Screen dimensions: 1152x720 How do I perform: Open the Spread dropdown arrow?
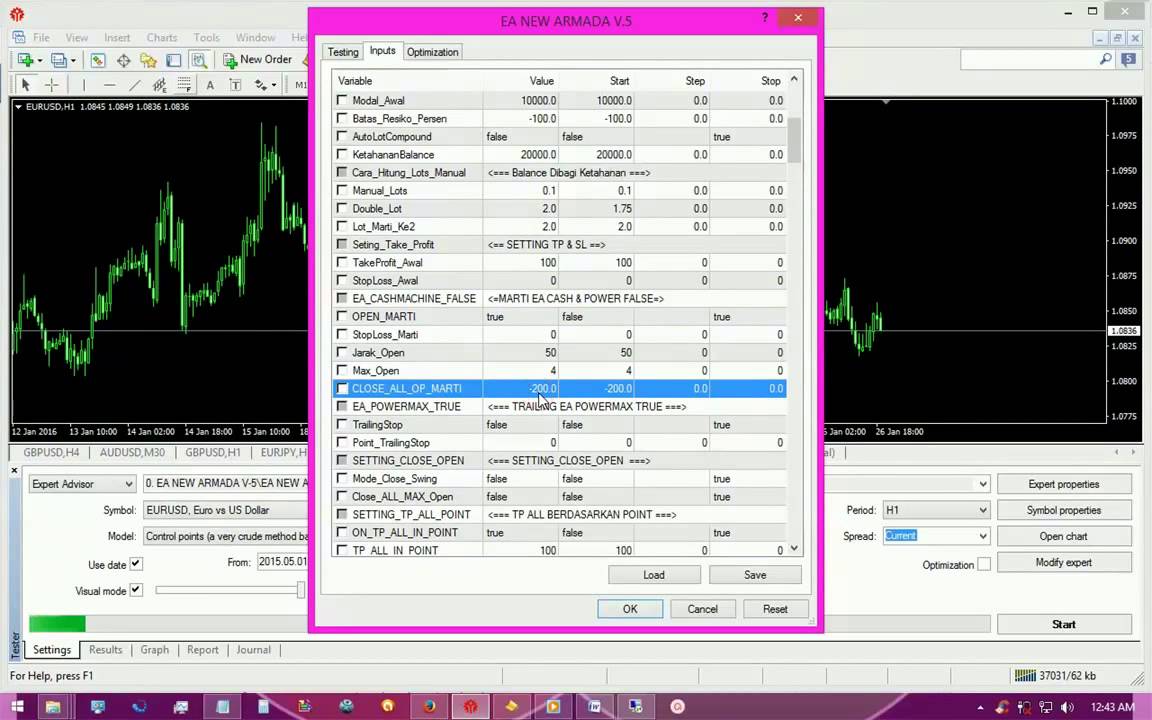[x=982, y=536]
